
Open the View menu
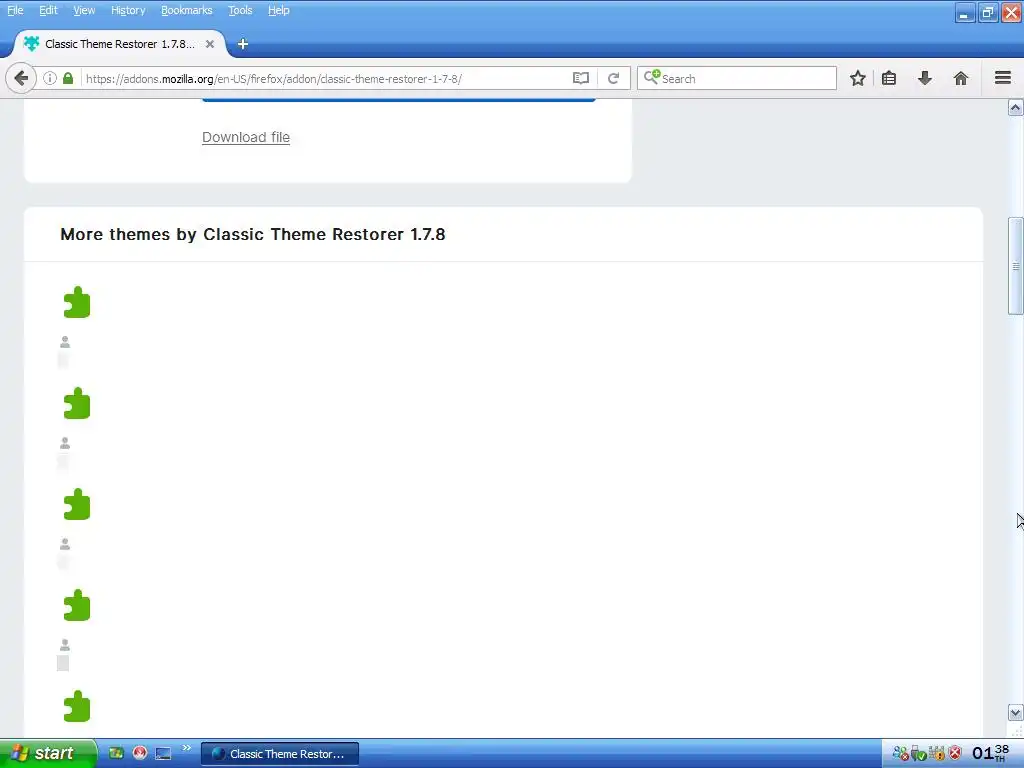coord(84,10)
